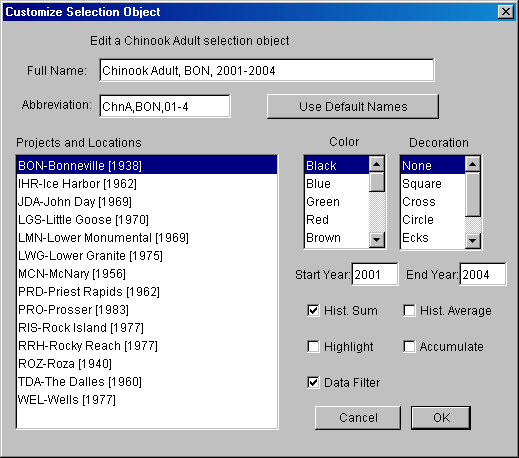
Task: Choose Circle in the Decoration list
Action: (x=433, y=220)
